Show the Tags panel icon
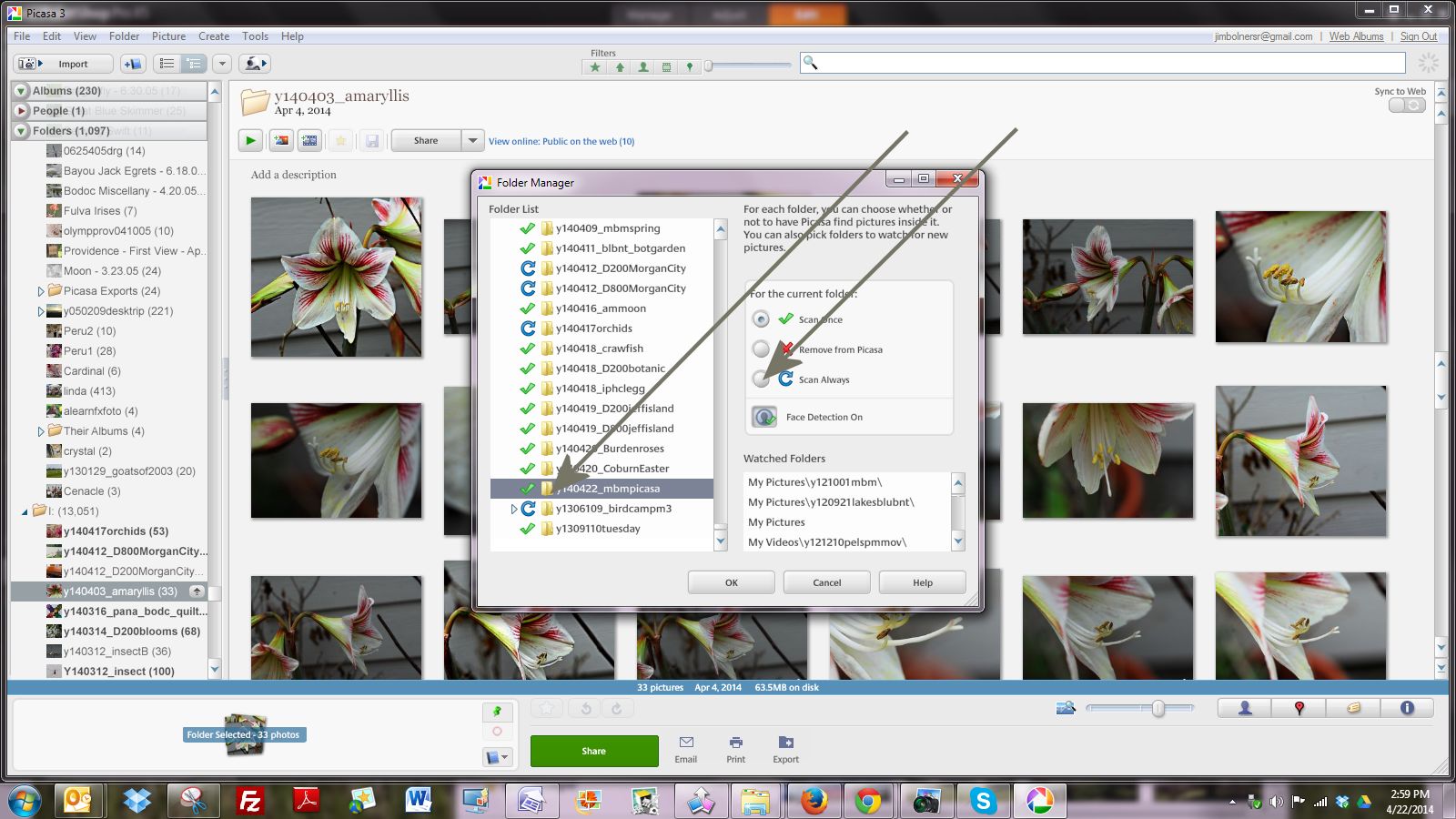 pyautogui.click(x=1353, y=708)
